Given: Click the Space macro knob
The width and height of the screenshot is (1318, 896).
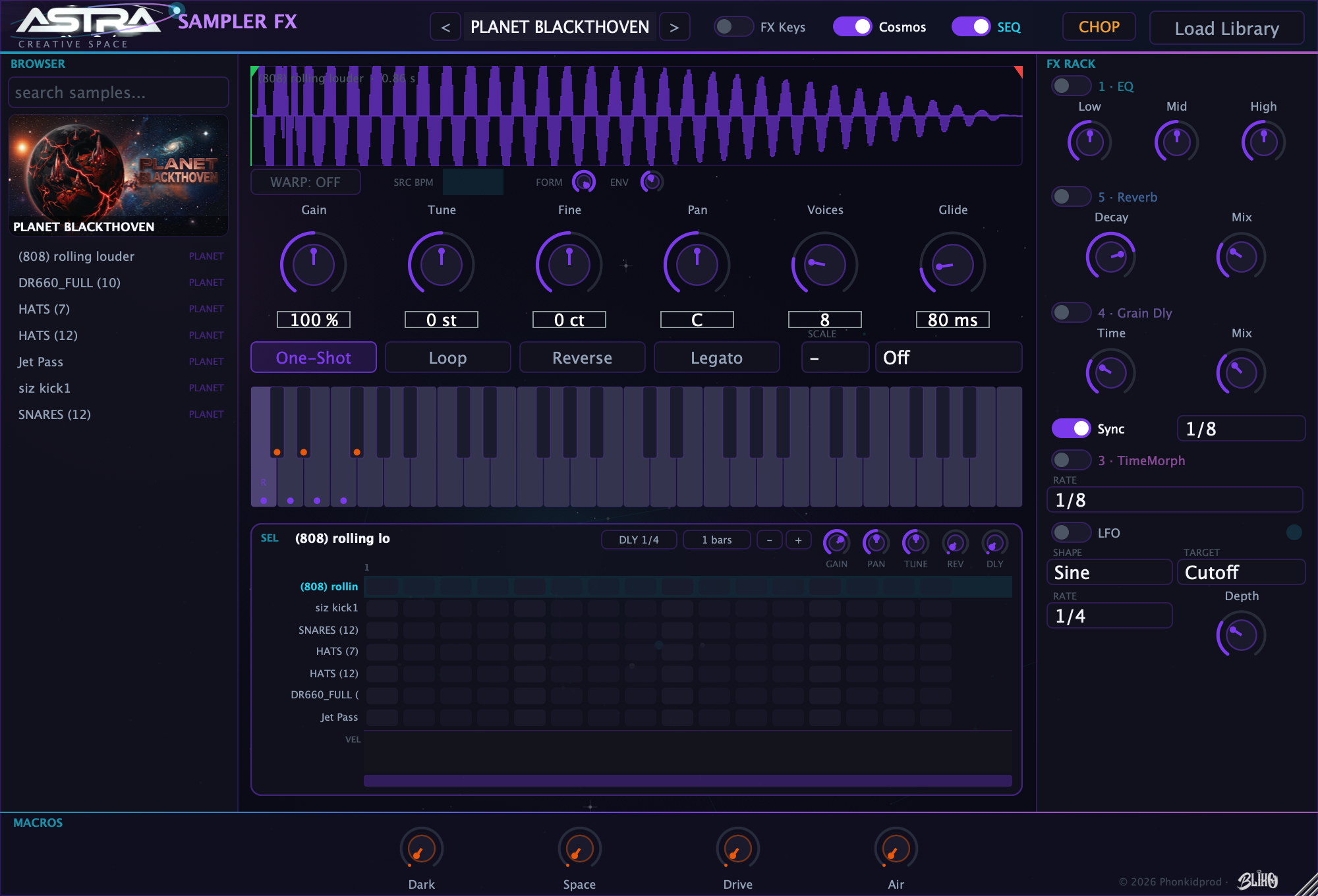Looking at the screenshot, I should [x=580, y=849].
